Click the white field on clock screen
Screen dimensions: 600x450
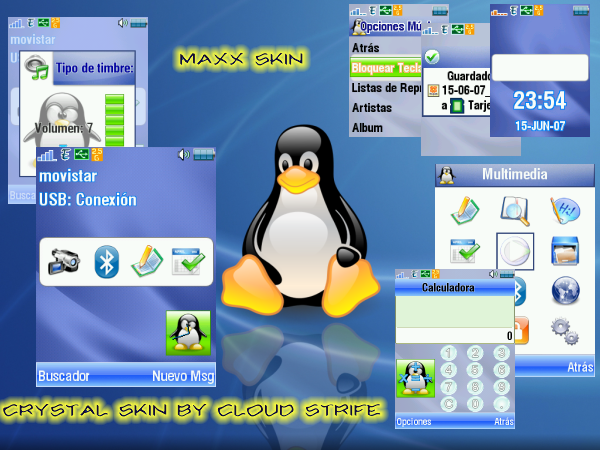coord(540,68)
